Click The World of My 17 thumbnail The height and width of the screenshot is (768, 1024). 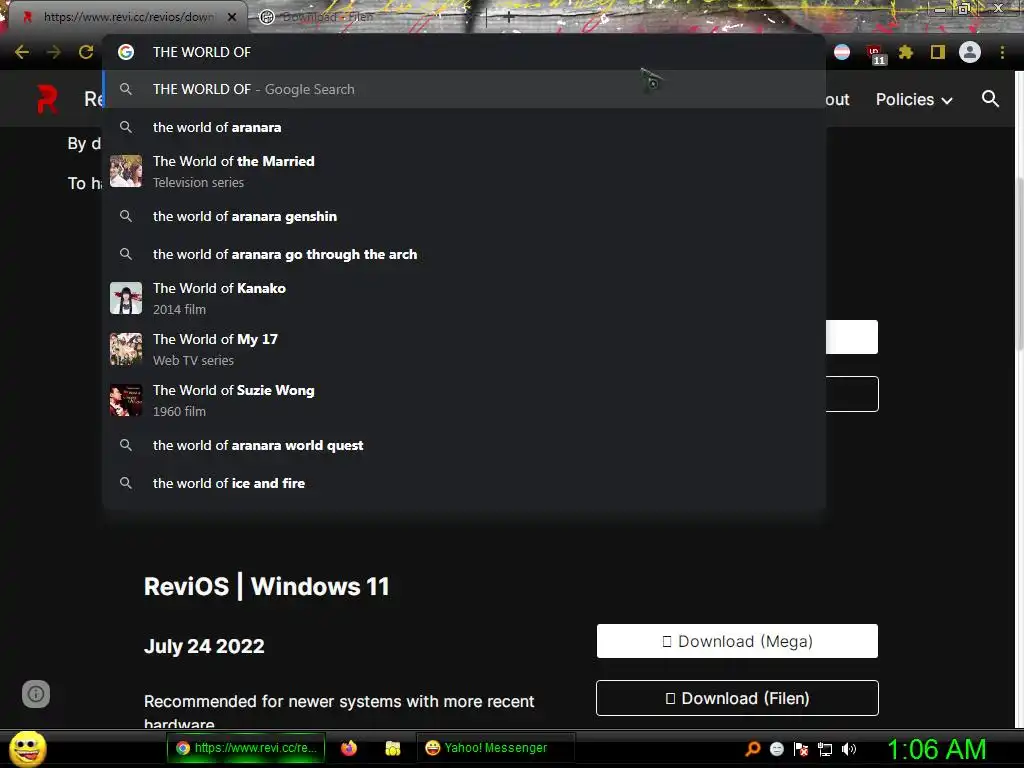126,349
